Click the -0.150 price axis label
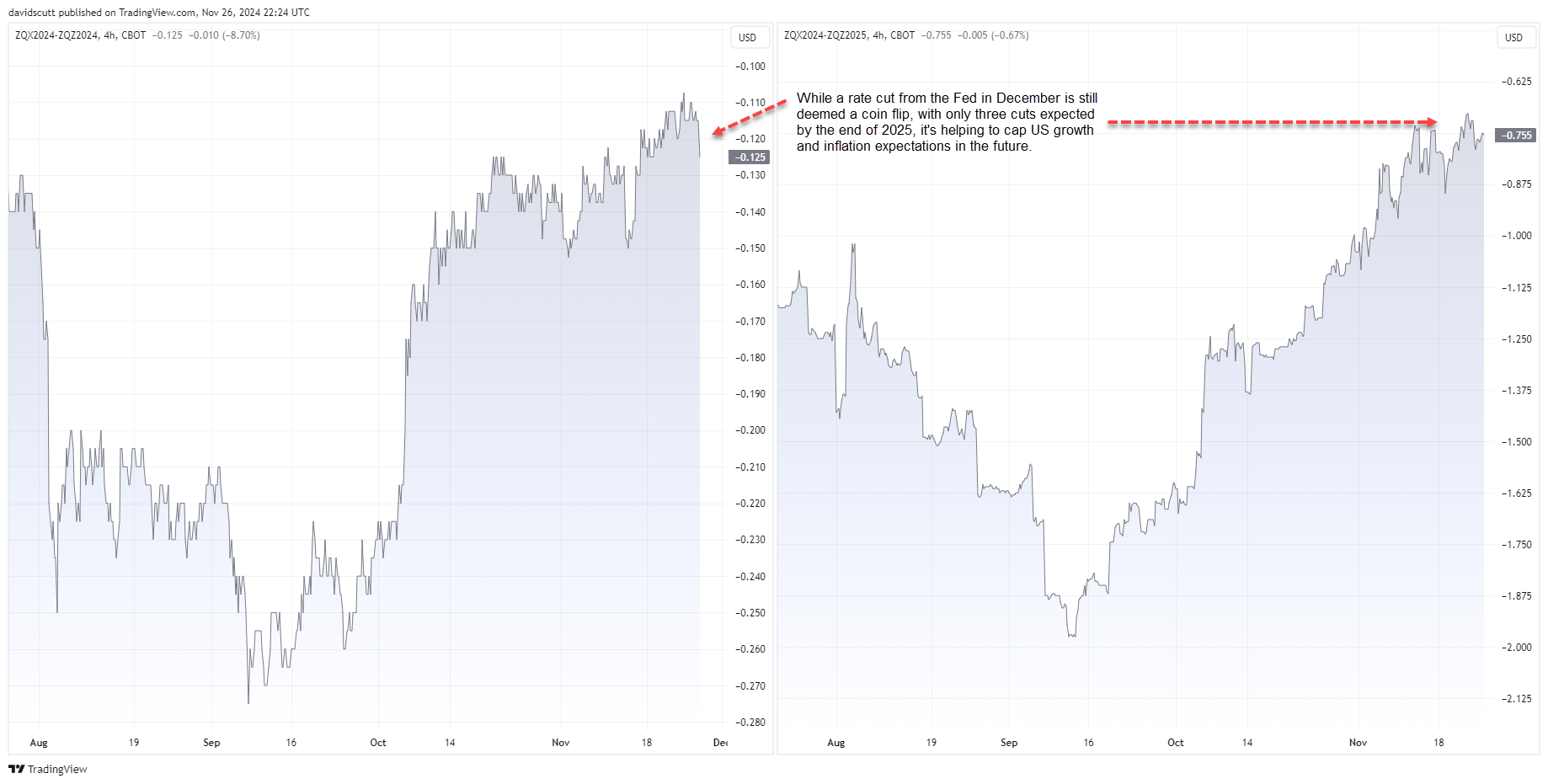Image resolution: width=1548 pixels, height=784 pixels. 750,248
